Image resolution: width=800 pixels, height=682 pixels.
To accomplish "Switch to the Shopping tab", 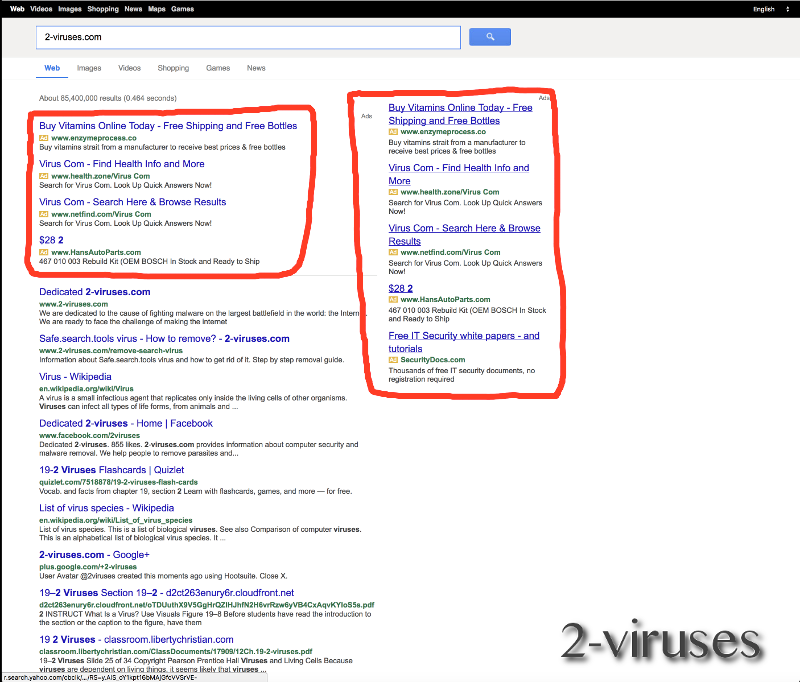I will coord(173,68).
